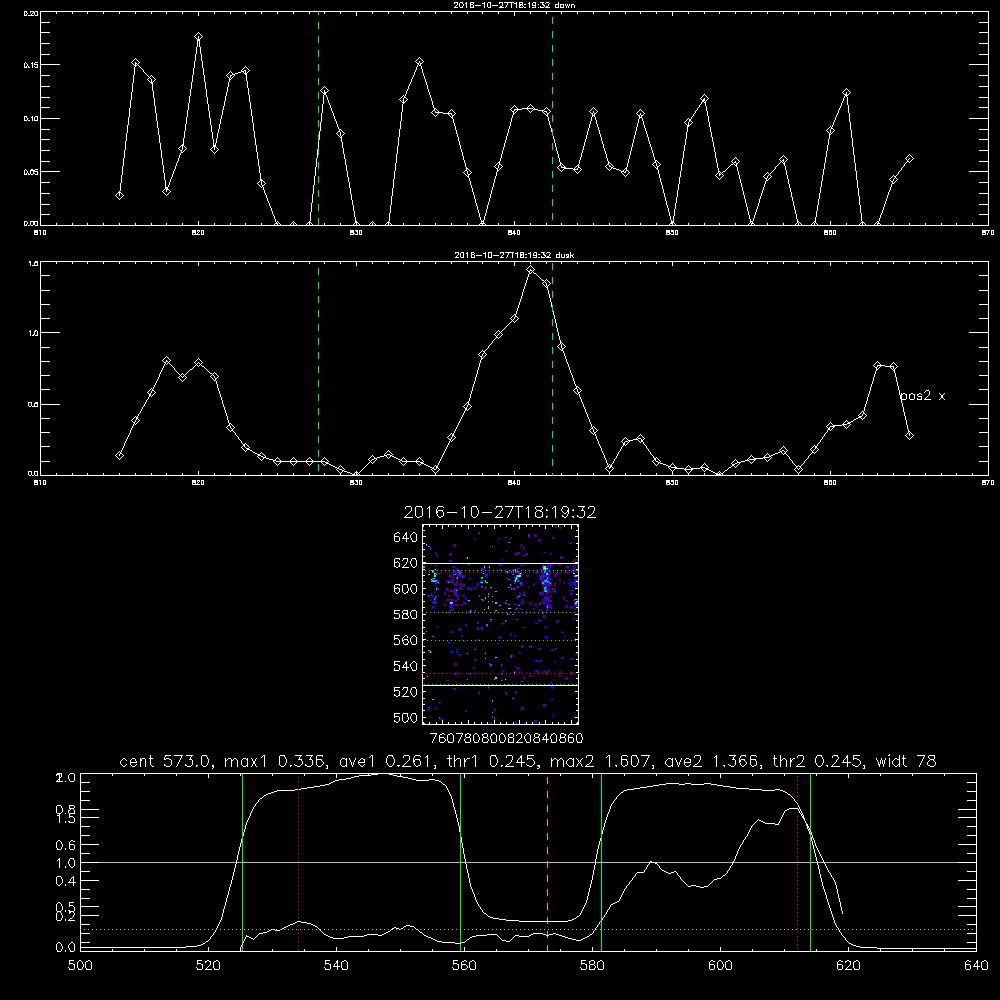Click the '600' x-axis label on bottom plot
Screen dimensions: 1000x1000
click(x=720, y=966)
